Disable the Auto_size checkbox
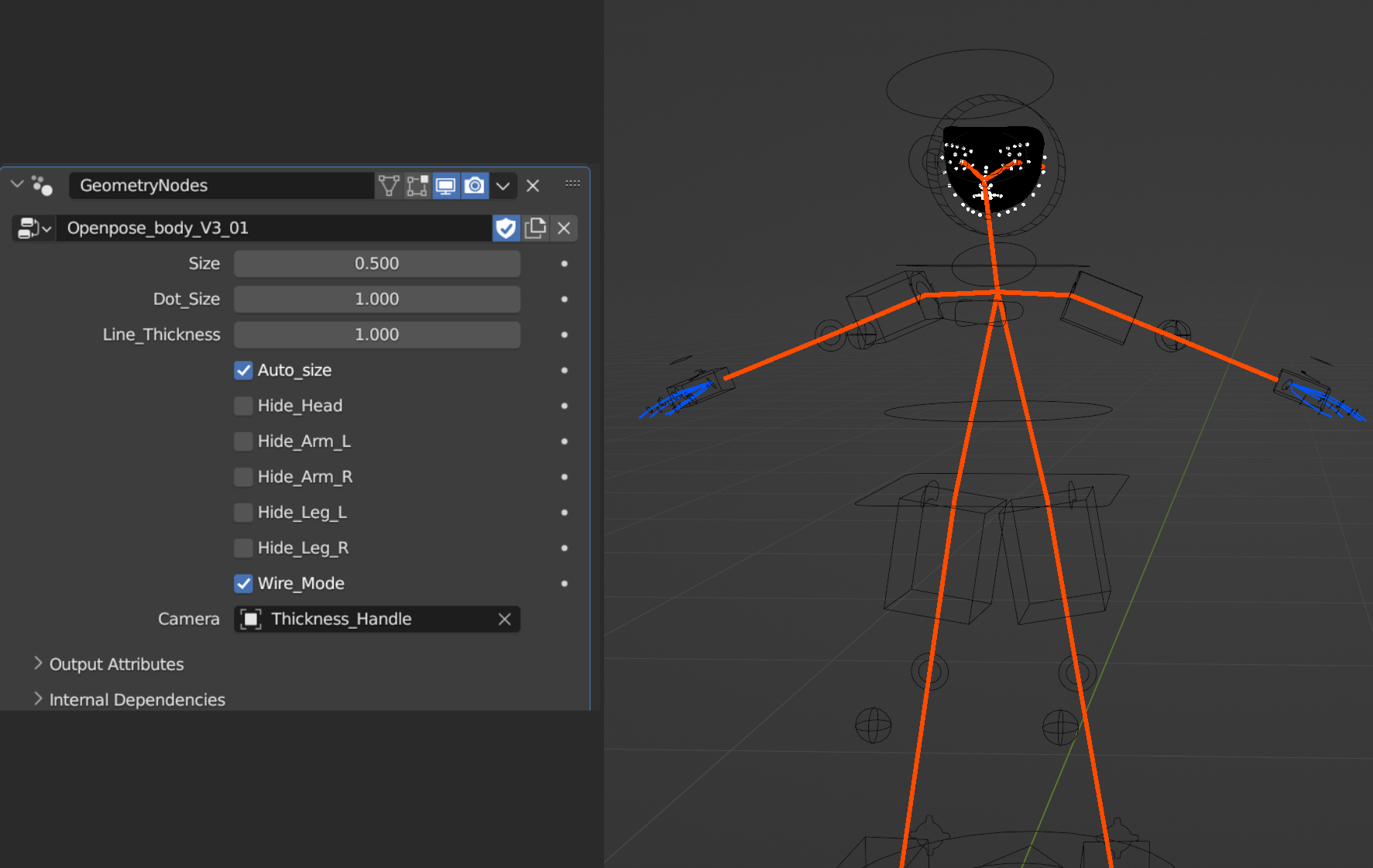Viewport: 1373px width, 868px height. (x=243, y=370)
